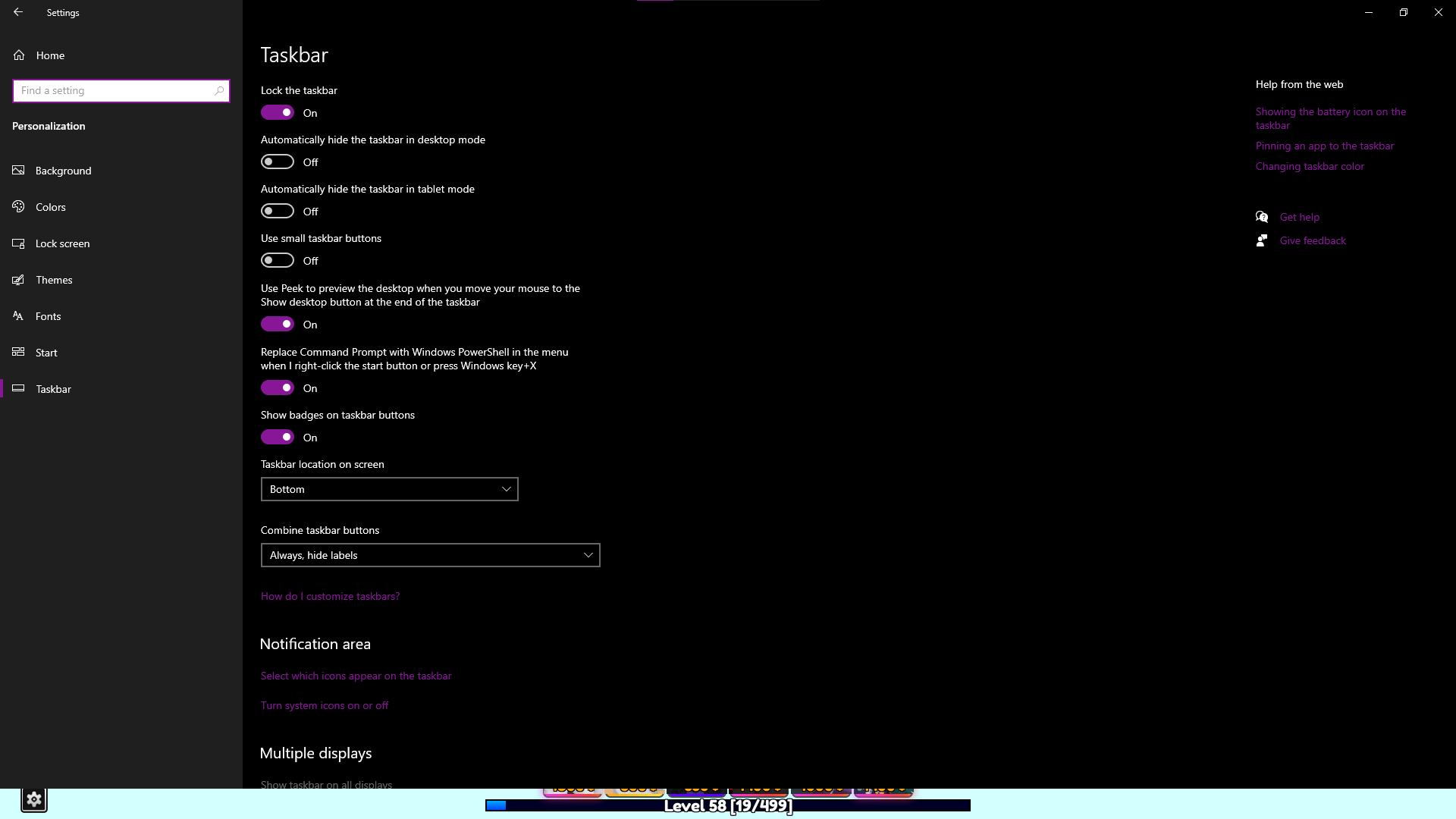Click the Level 58 experience progress bar
This screenshot has height=819, width=1456.
point(728,805)
